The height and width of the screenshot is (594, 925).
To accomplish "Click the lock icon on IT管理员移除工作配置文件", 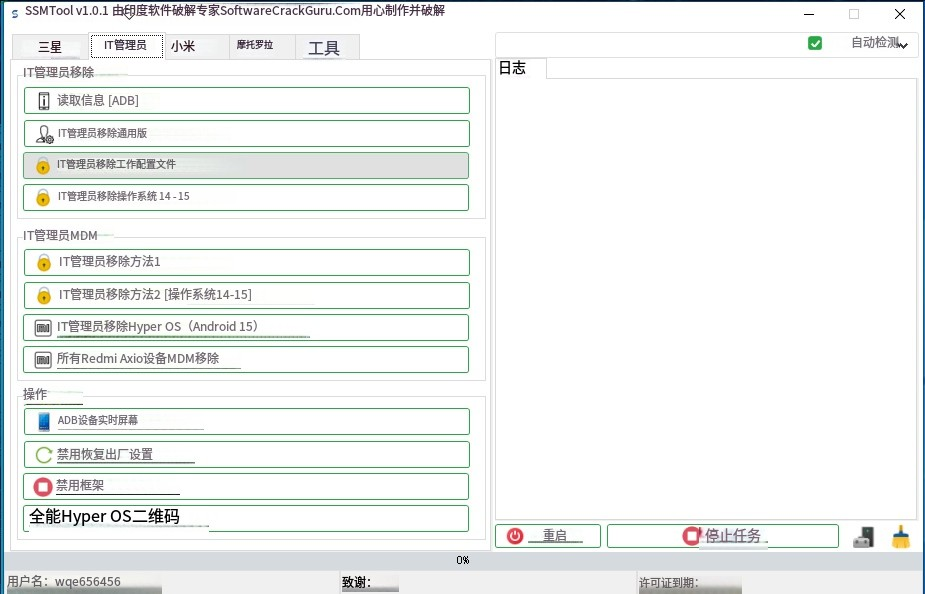I will coord(41,165).
